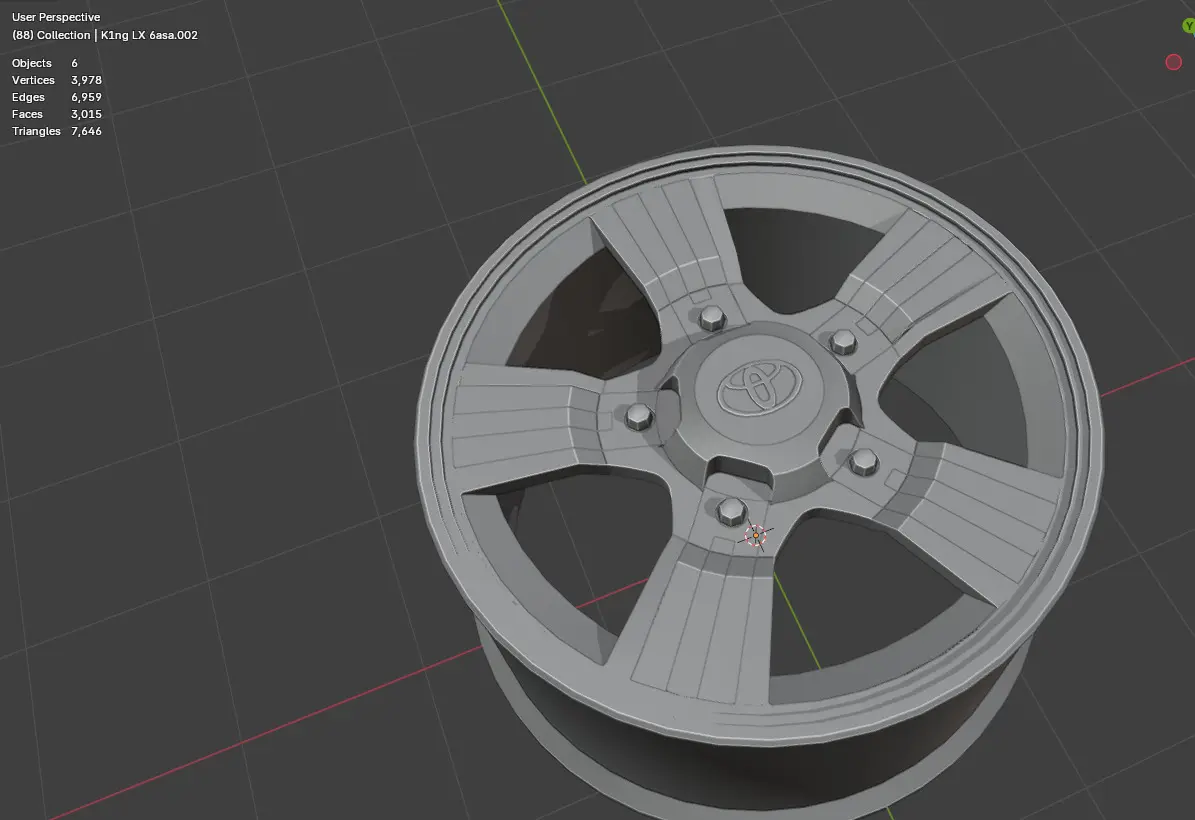Click the "Faces 3,015" statistics row
This screenshot has width=1195, height=820.
[56, 114]
